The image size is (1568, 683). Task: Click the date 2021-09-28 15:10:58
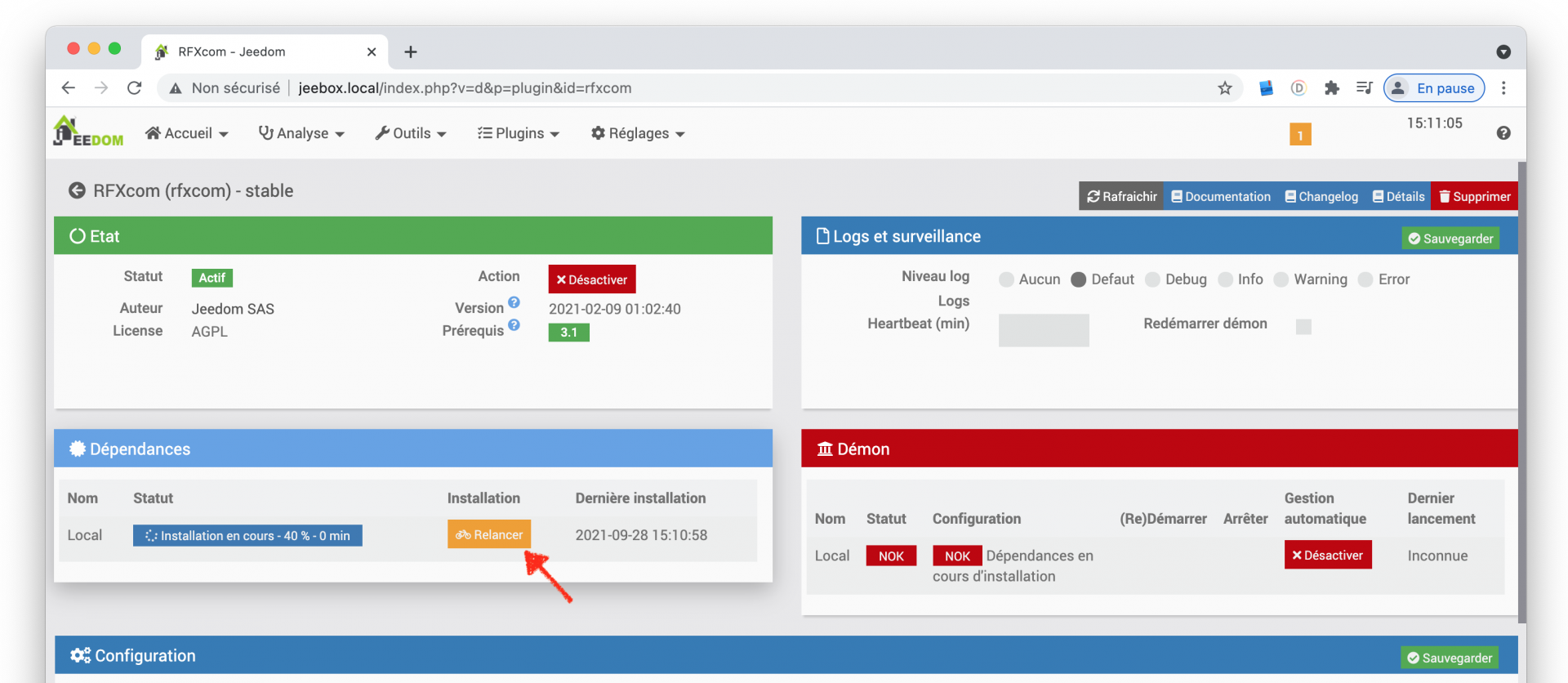(x=641, y=535)
